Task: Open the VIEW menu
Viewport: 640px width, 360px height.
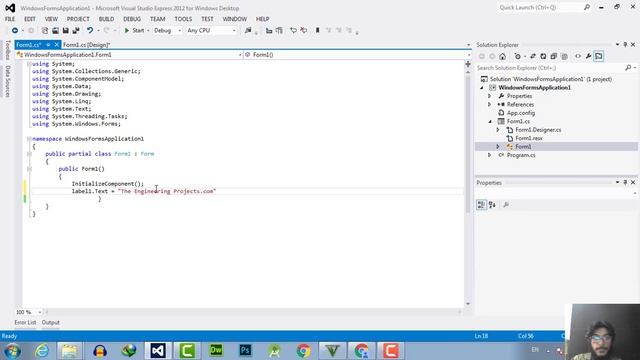Action: (51, 19)
